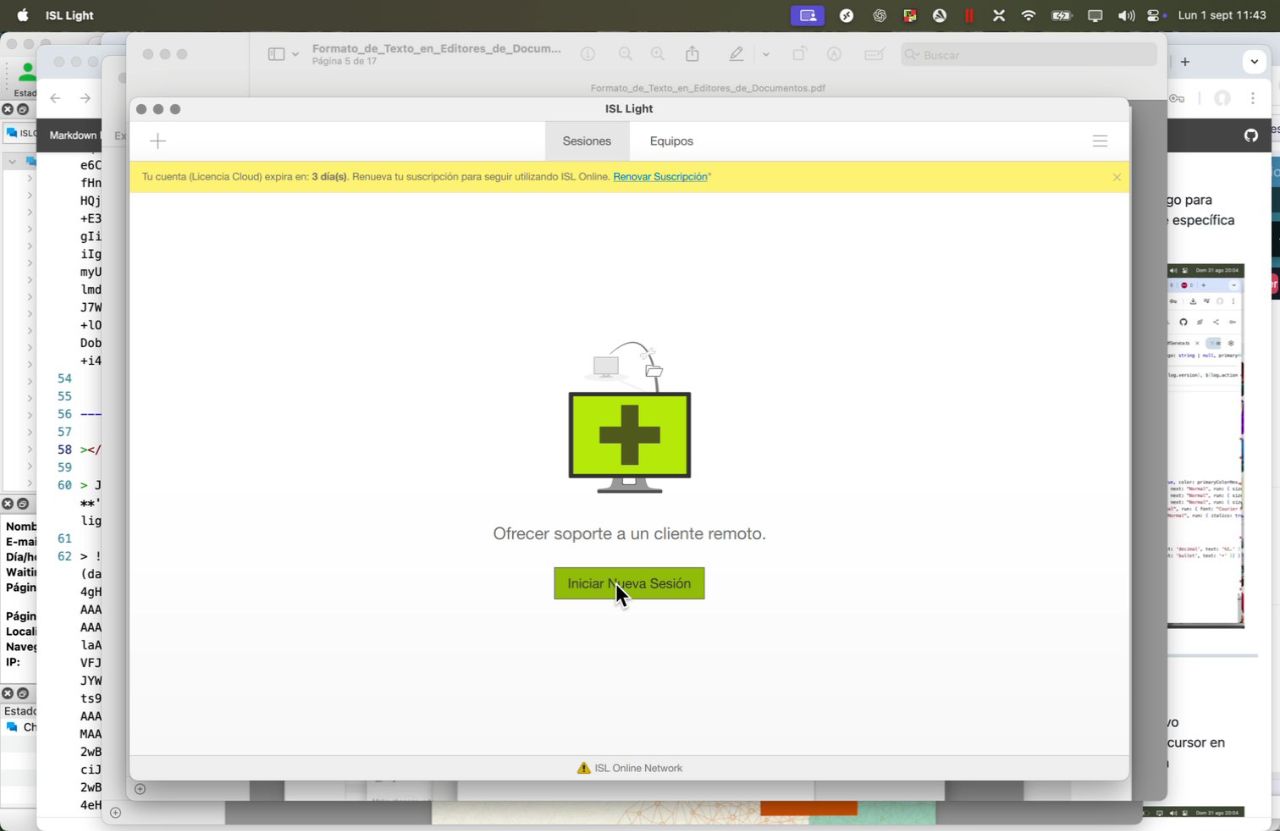
Task: Switch to the Equipos tab
Action: coord(671,141)
